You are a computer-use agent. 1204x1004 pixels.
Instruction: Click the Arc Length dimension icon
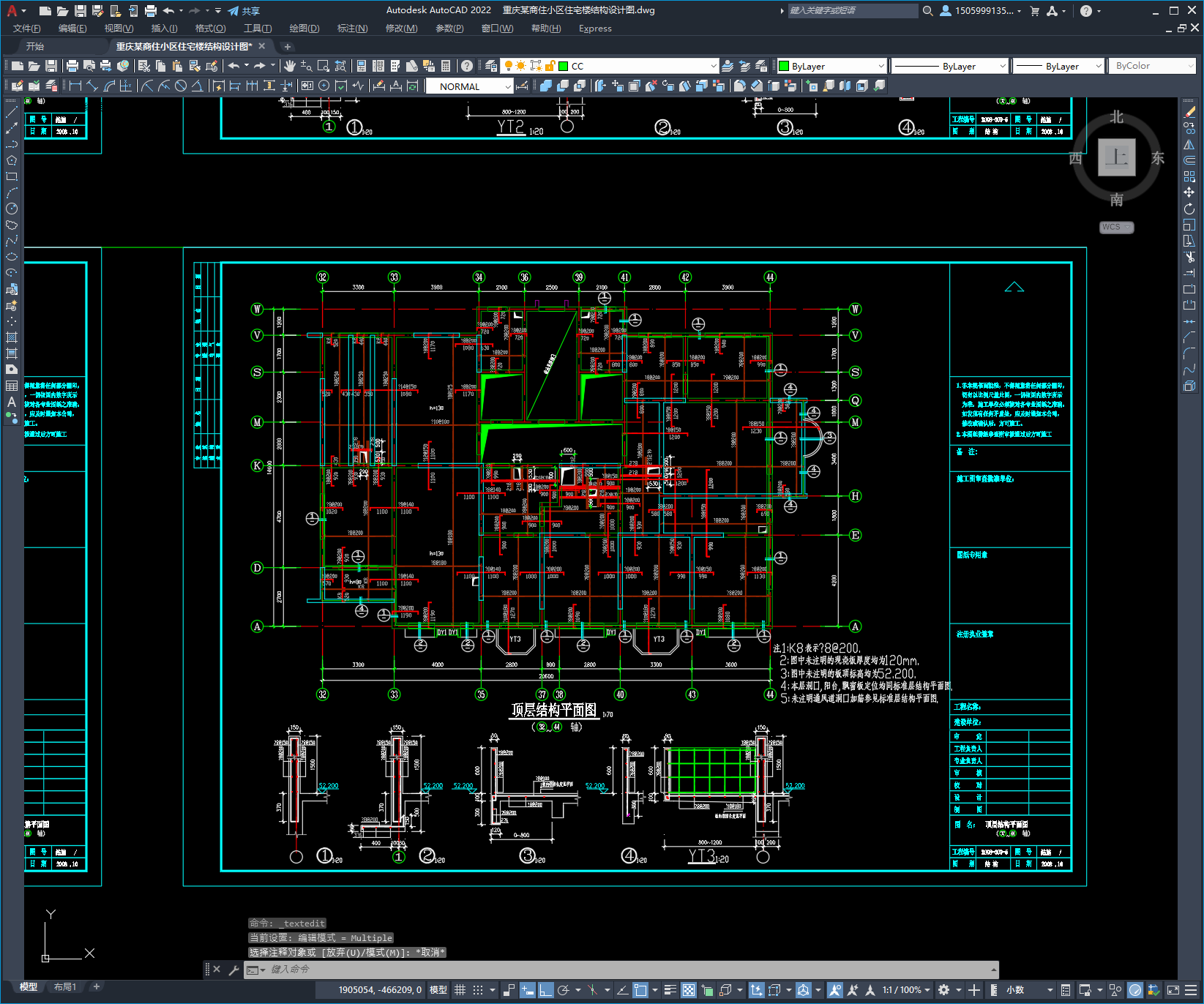click(109, 86)
